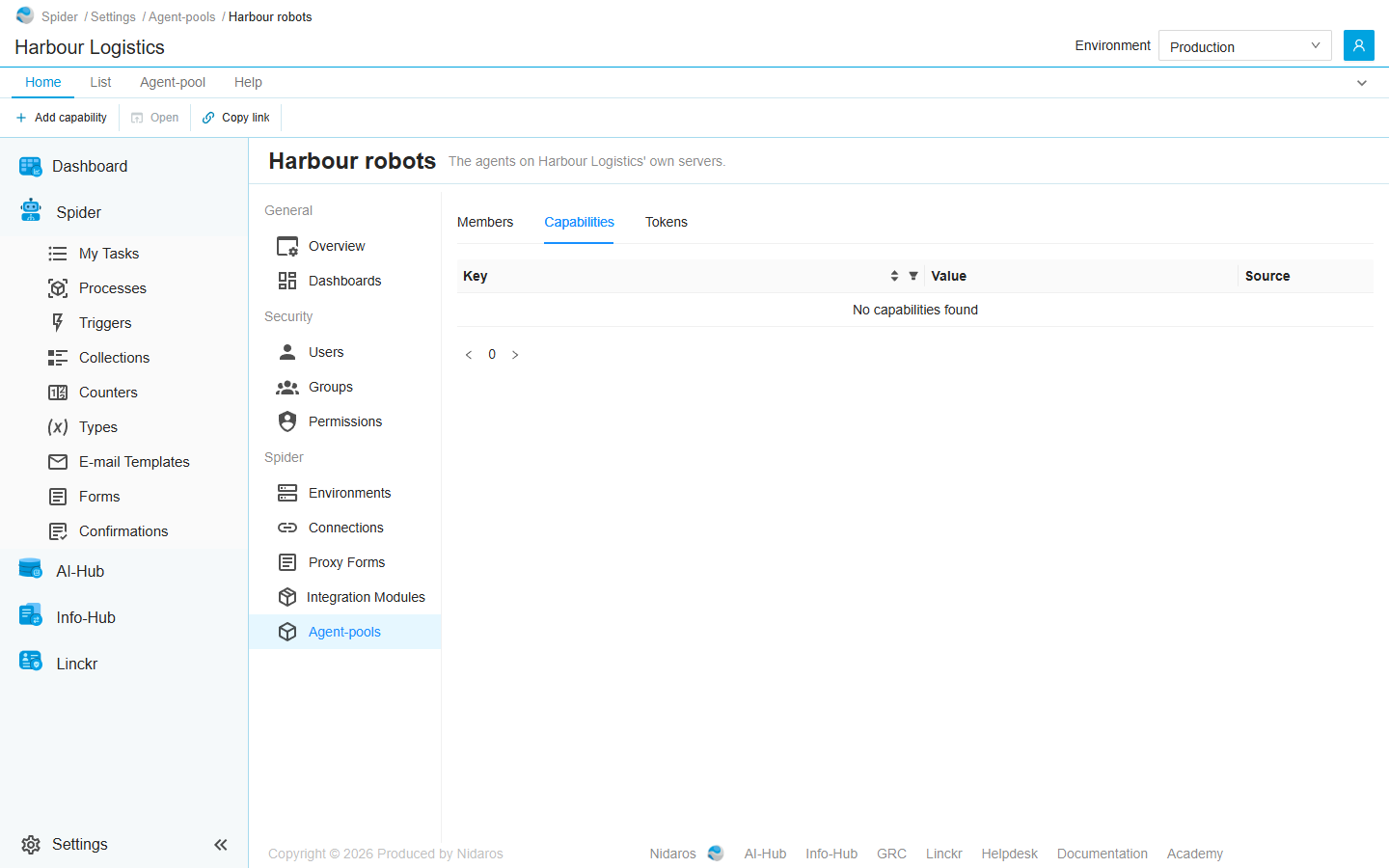Viewport: 1389px width, 868px height.
Task: Click the Counters icon
Action: (58, 393)
